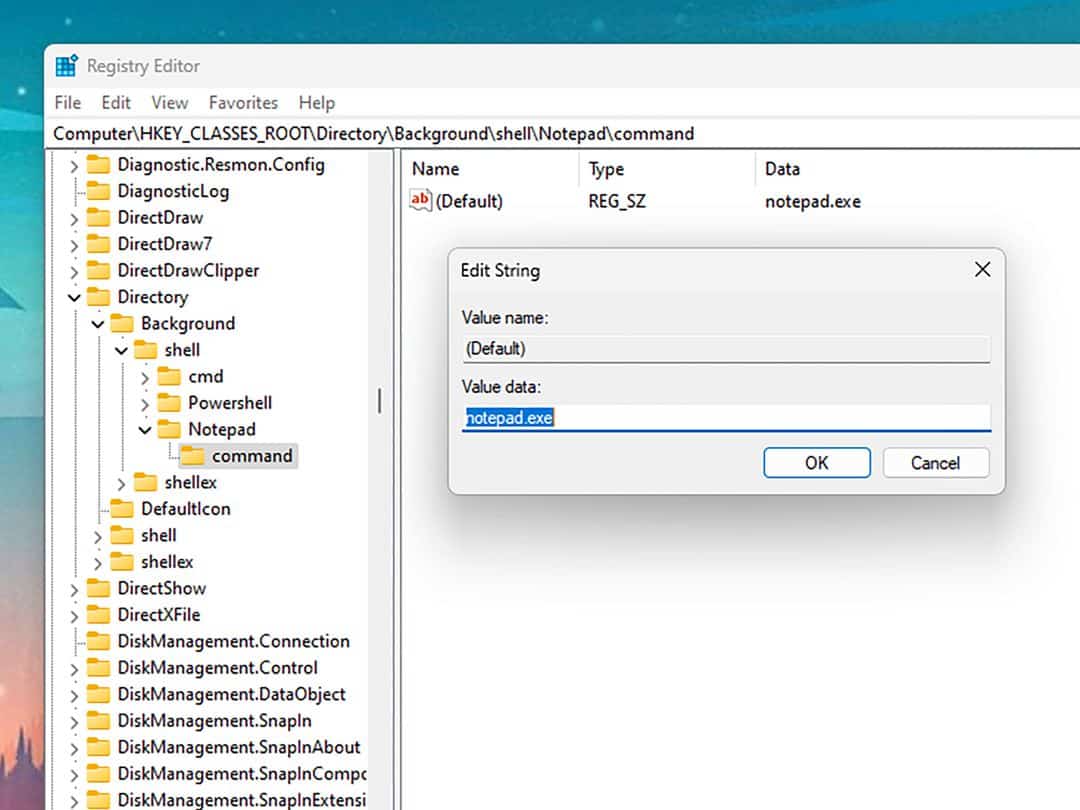Expand the DiskManagement.Control key

coord(74,668)
